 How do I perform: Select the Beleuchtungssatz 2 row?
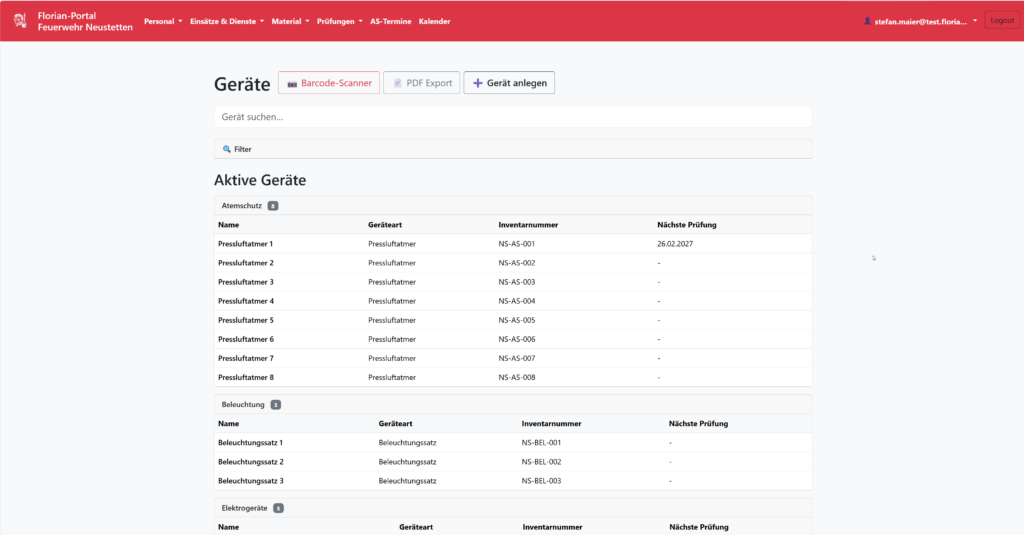[x=251, y=462]
